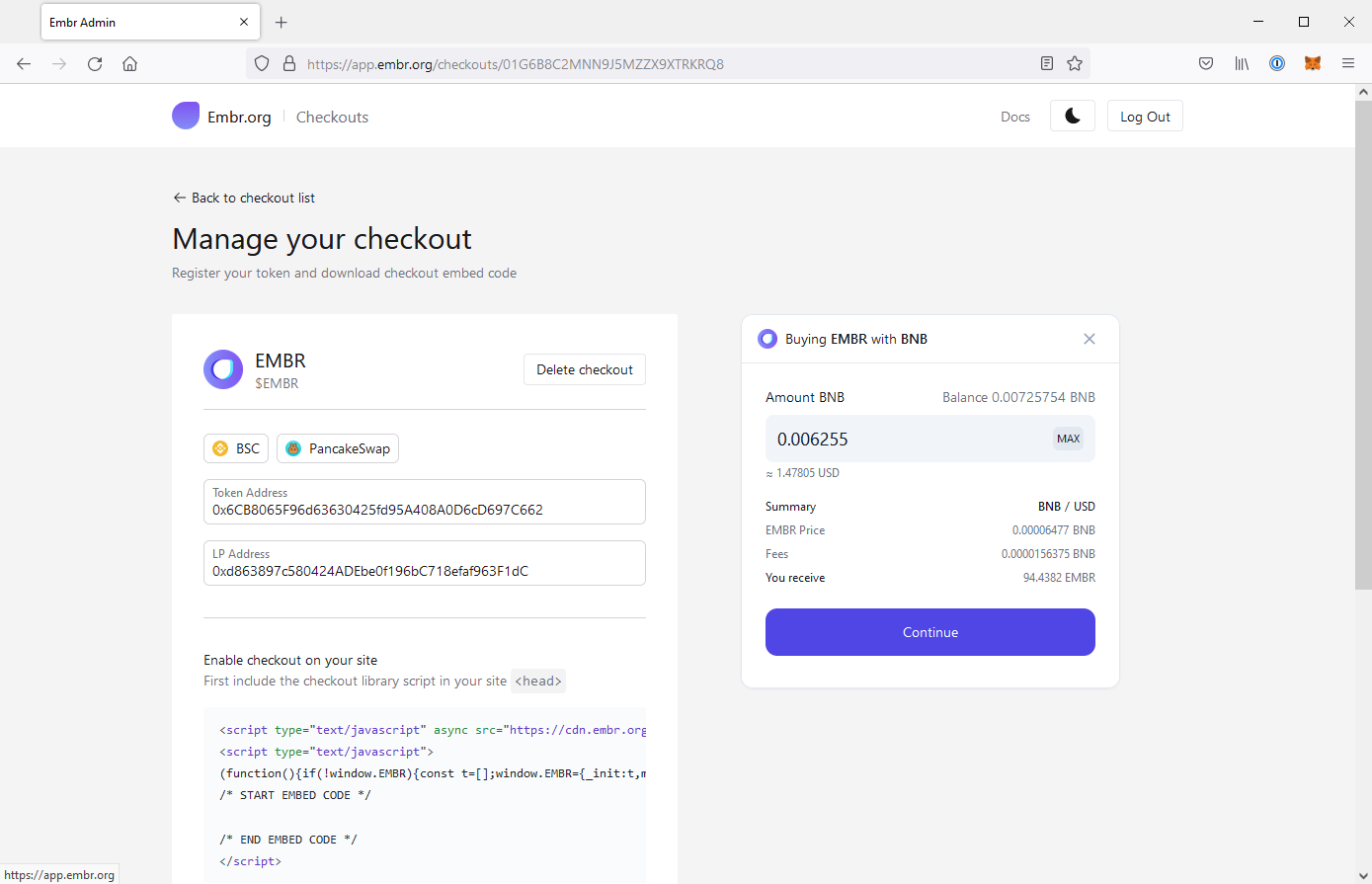Click the '94.4382 EMBR' receive value
1372x884 pixels.
[1059, 578]
